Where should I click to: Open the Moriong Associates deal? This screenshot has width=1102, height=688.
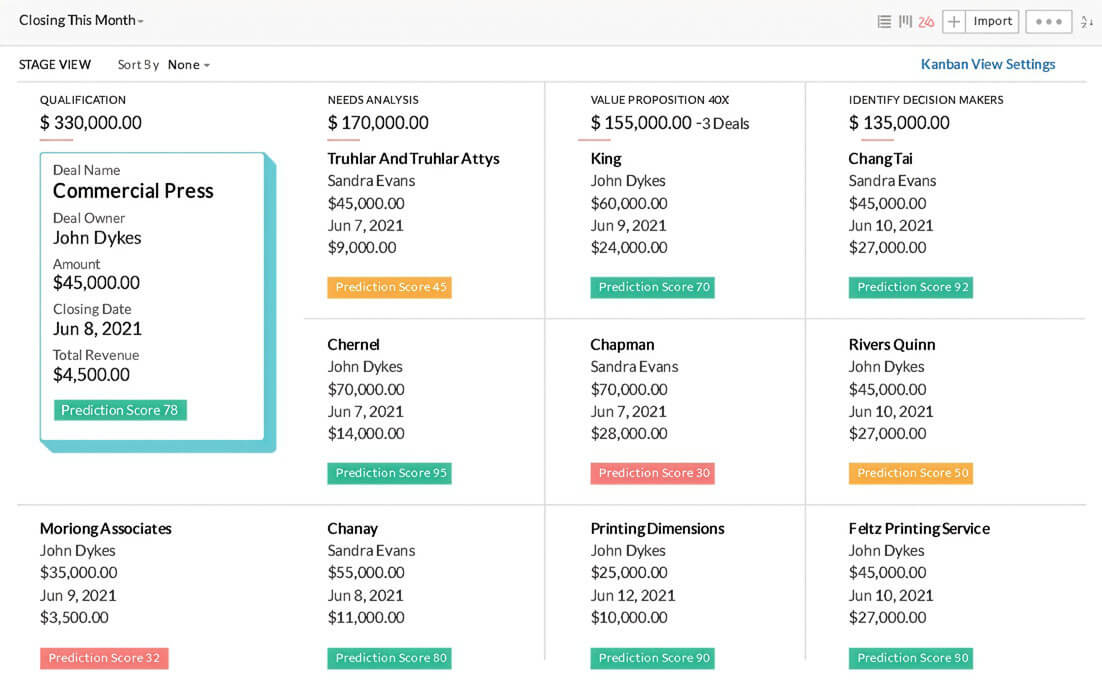105,528
